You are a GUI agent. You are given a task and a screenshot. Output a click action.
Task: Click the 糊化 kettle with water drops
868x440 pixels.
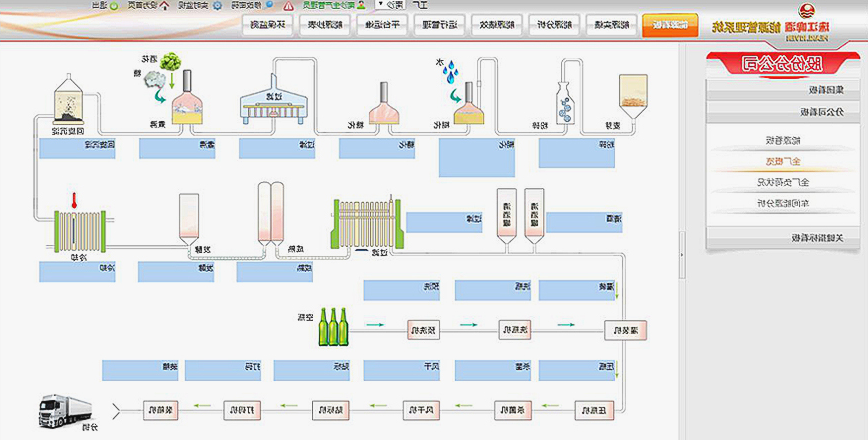point(464,105)
